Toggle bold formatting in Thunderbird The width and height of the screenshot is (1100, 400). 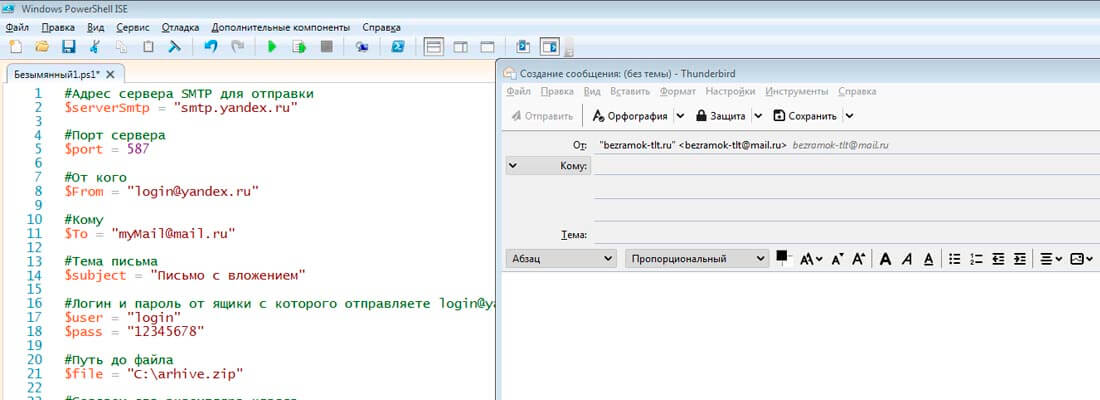[885, 259]
